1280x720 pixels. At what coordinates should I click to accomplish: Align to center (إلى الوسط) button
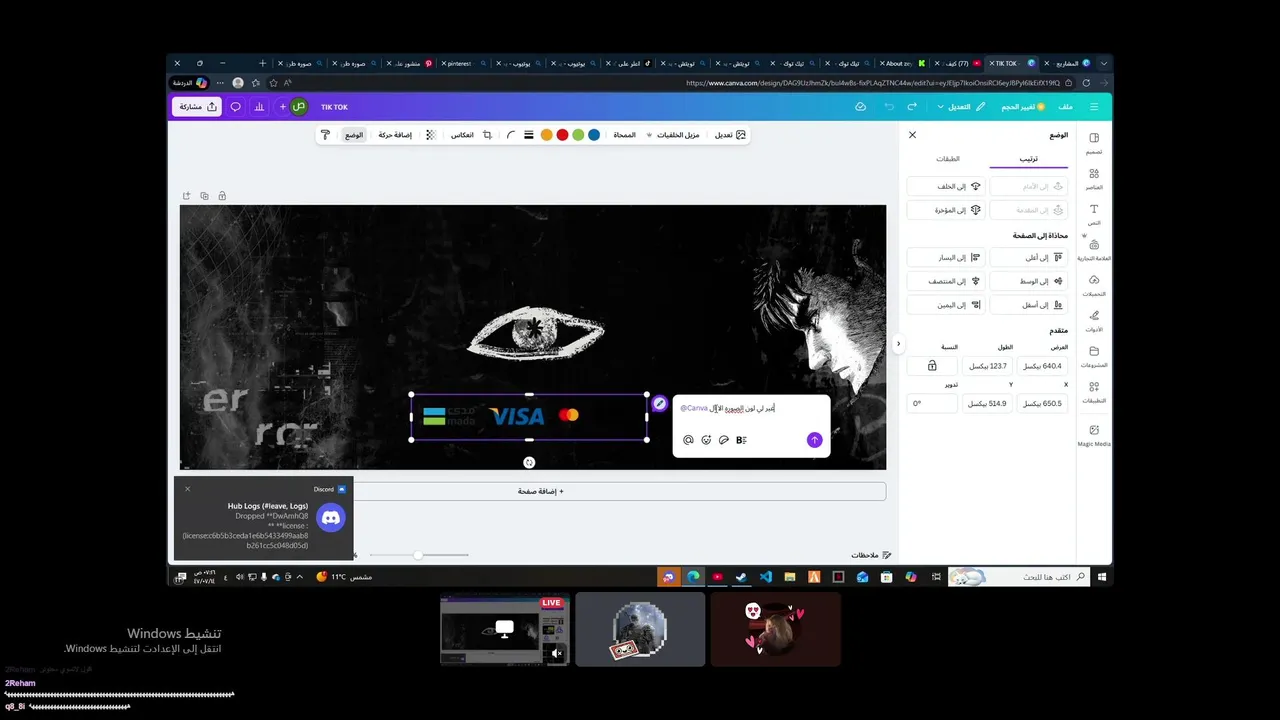click(x=1028, y=281)
